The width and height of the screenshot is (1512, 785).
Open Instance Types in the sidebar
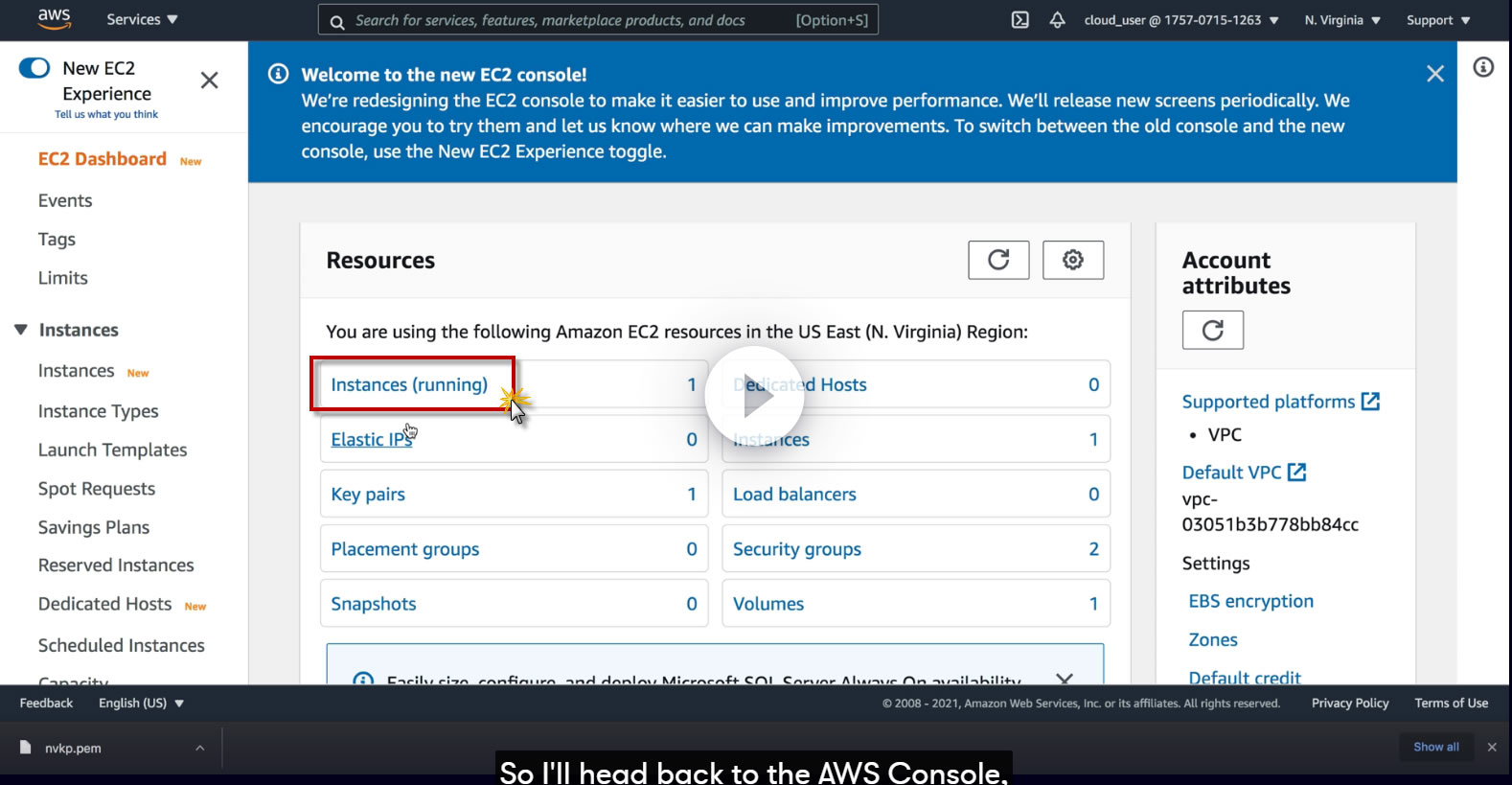click(x=99, y=411)
